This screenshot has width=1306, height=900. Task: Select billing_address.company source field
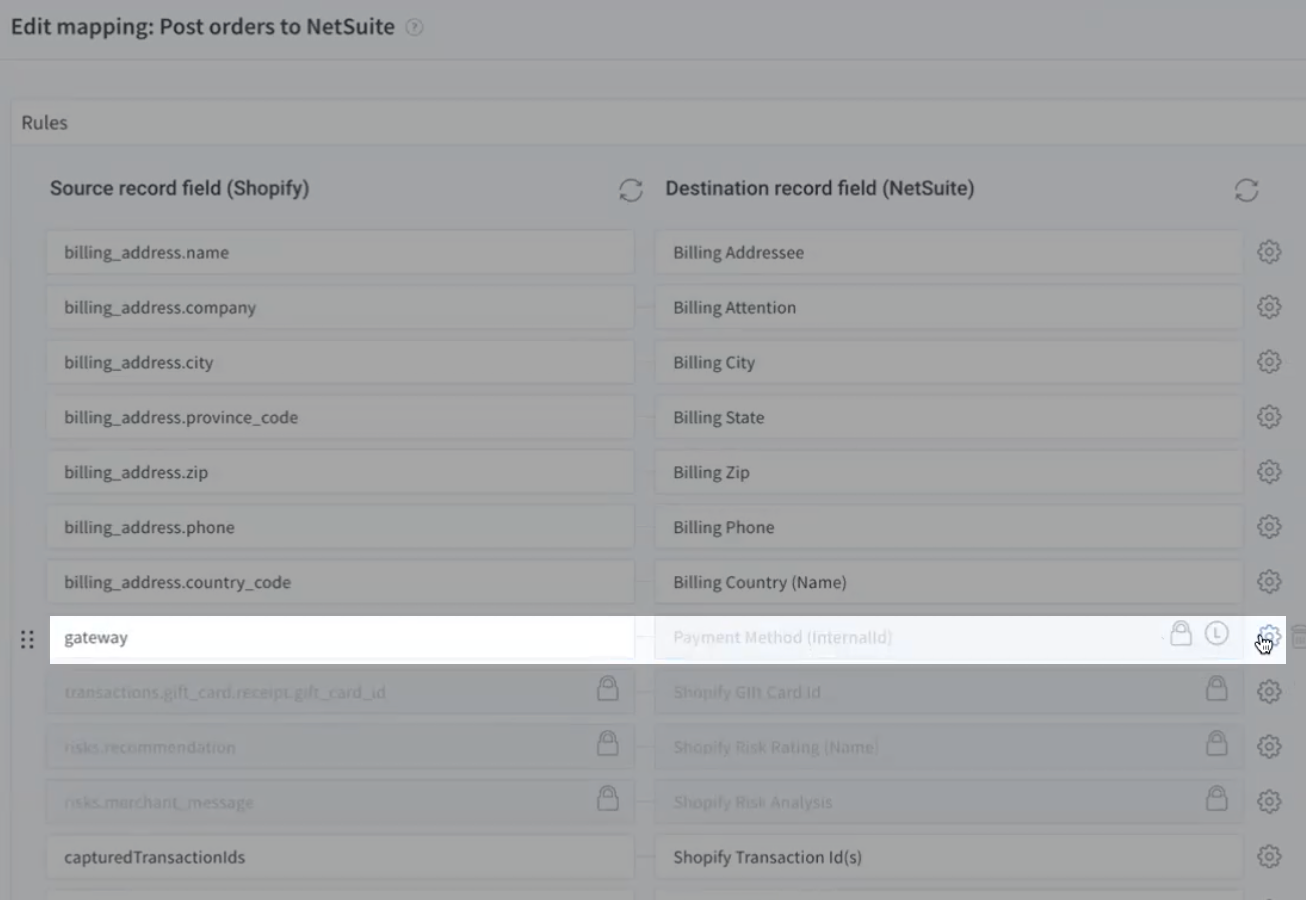coord(340,307)
